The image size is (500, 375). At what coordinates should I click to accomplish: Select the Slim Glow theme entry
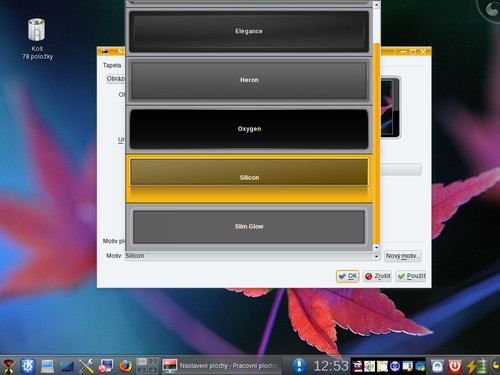coord(249,227)
